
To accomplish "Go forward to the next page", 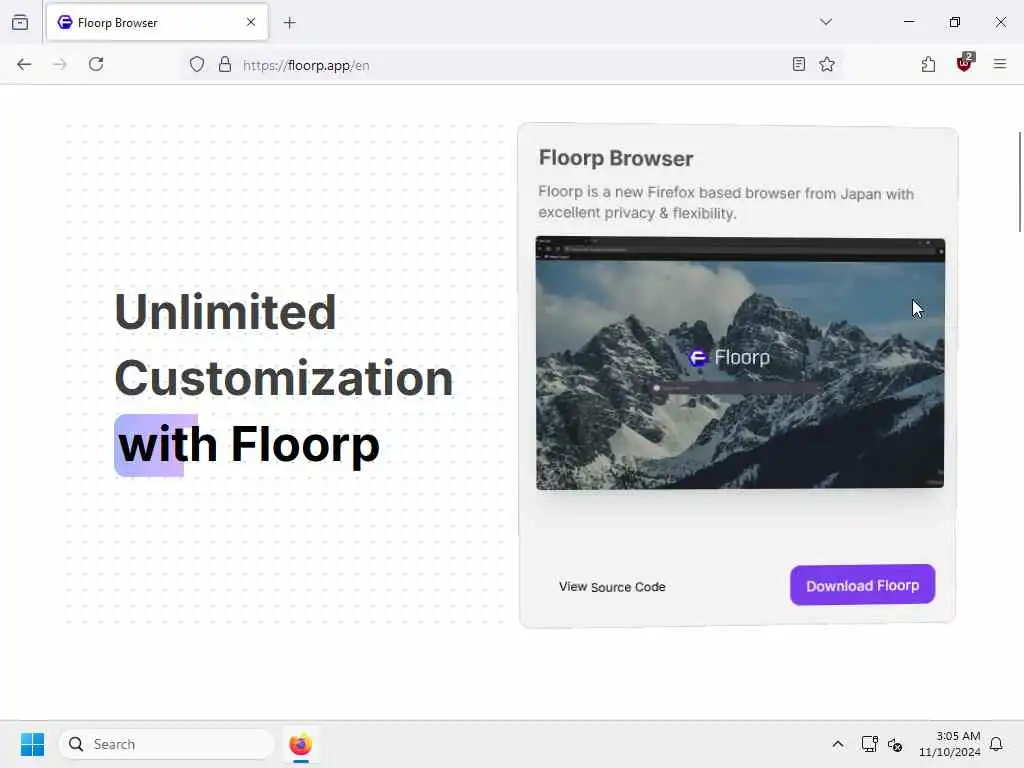I will point(60,64).
